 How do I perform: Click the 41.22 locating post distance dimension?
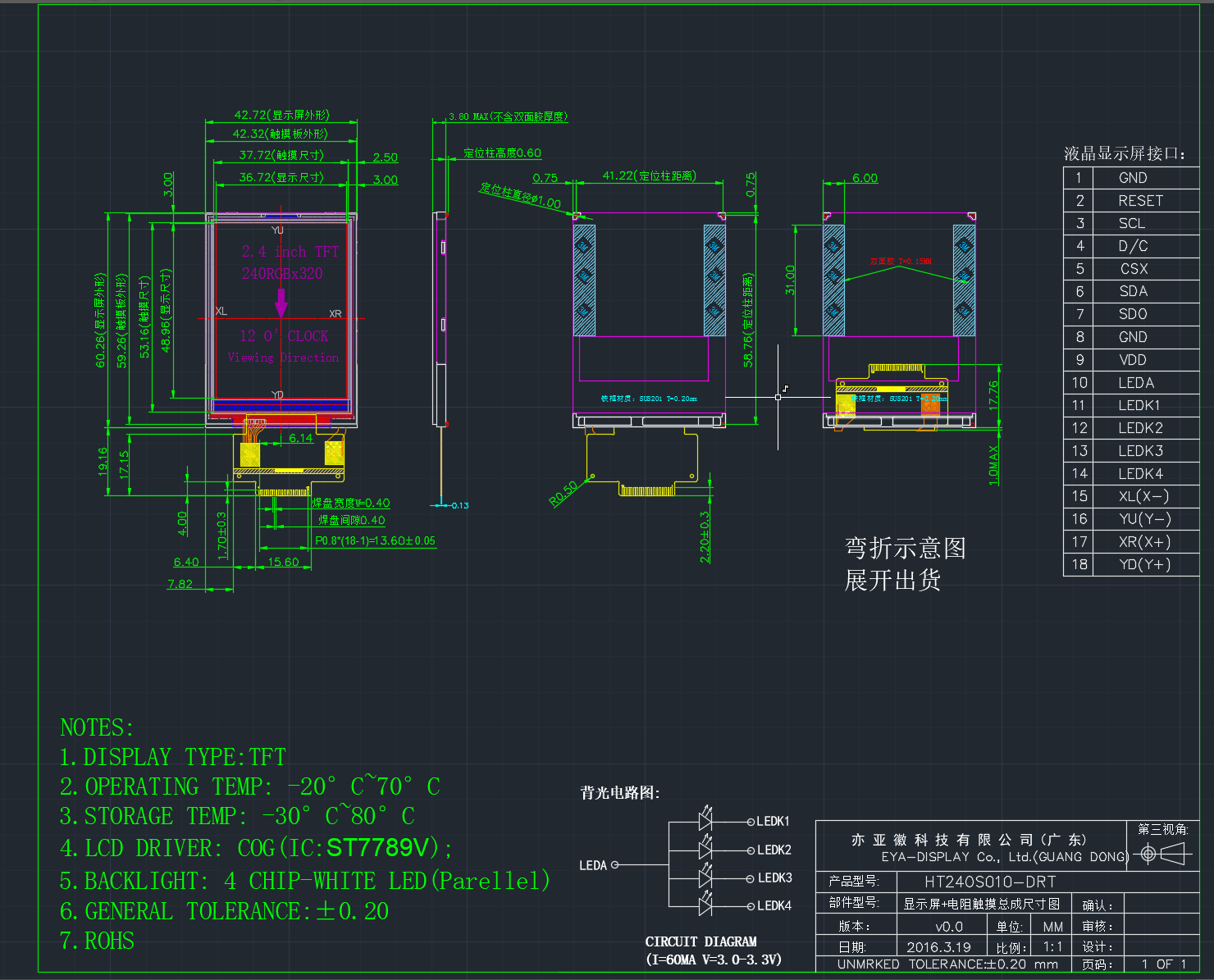[649, 175]
